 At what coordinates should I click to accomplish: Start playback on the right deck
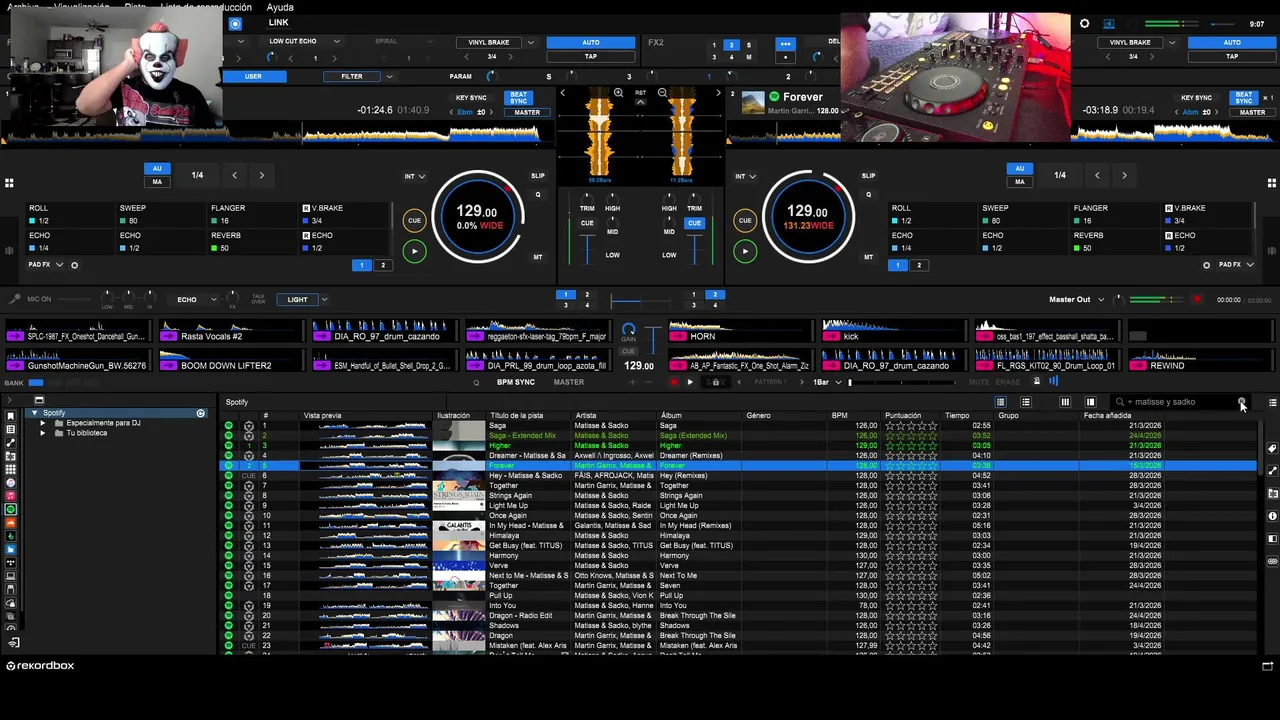tap(744, 251)
